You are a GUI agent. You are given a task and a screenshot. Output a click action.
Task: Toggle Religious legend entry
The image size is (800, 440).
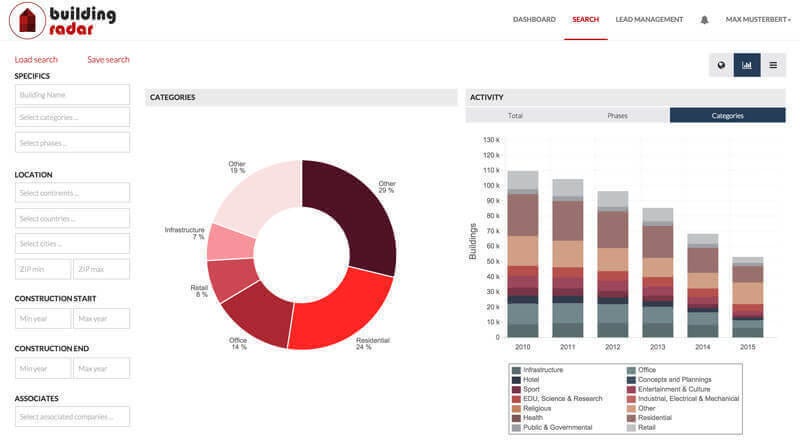(532, 408)
